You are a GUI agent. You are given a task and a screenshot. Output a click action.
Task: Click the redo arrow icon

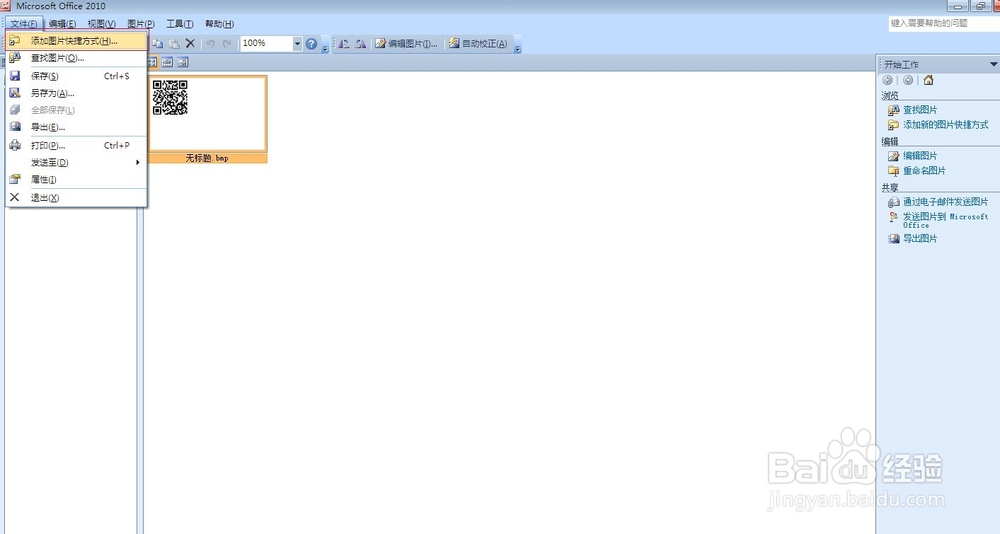point(227,43)
